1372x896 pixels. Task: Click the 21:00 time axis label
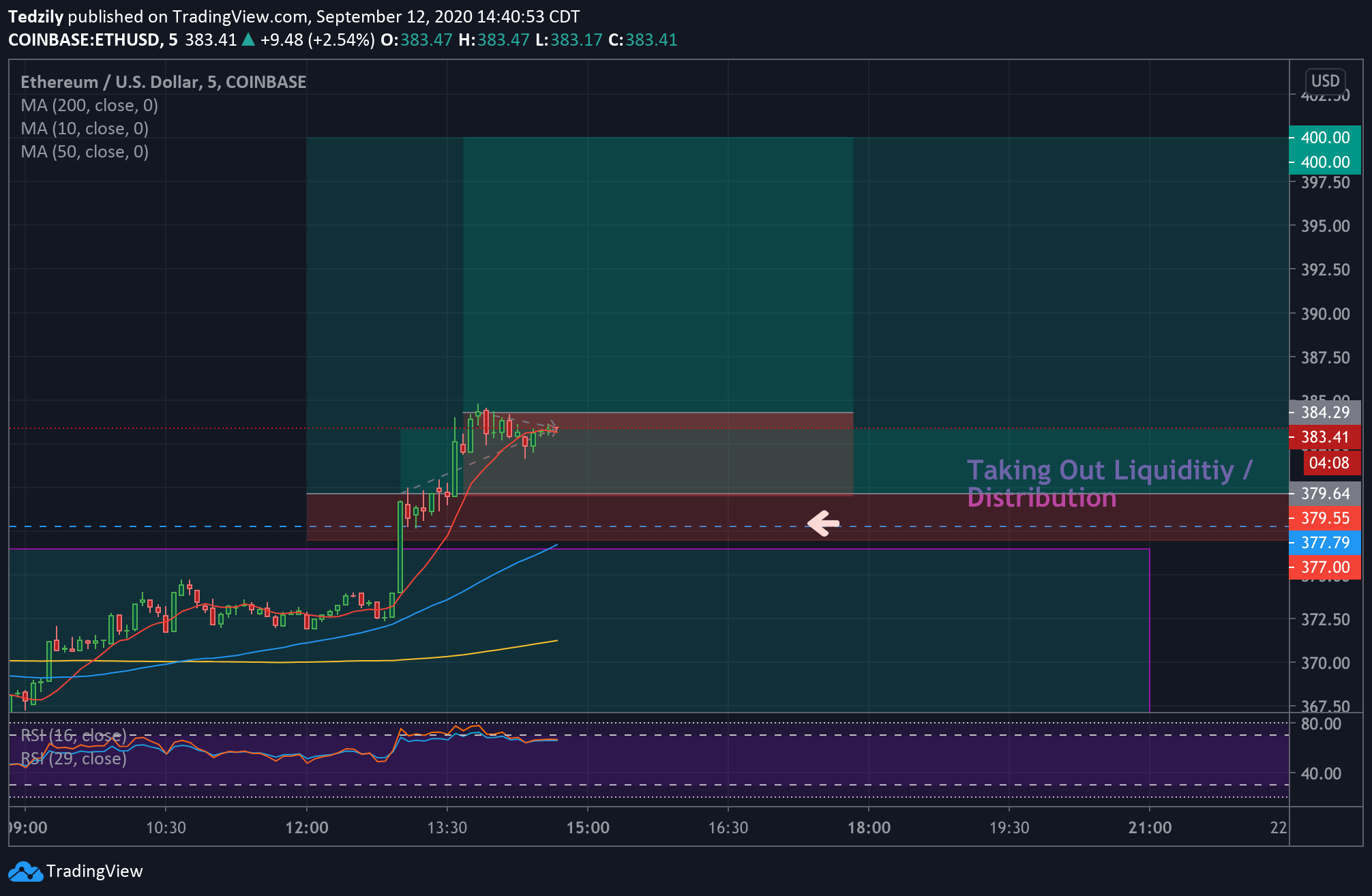(x=1150, y=828)
